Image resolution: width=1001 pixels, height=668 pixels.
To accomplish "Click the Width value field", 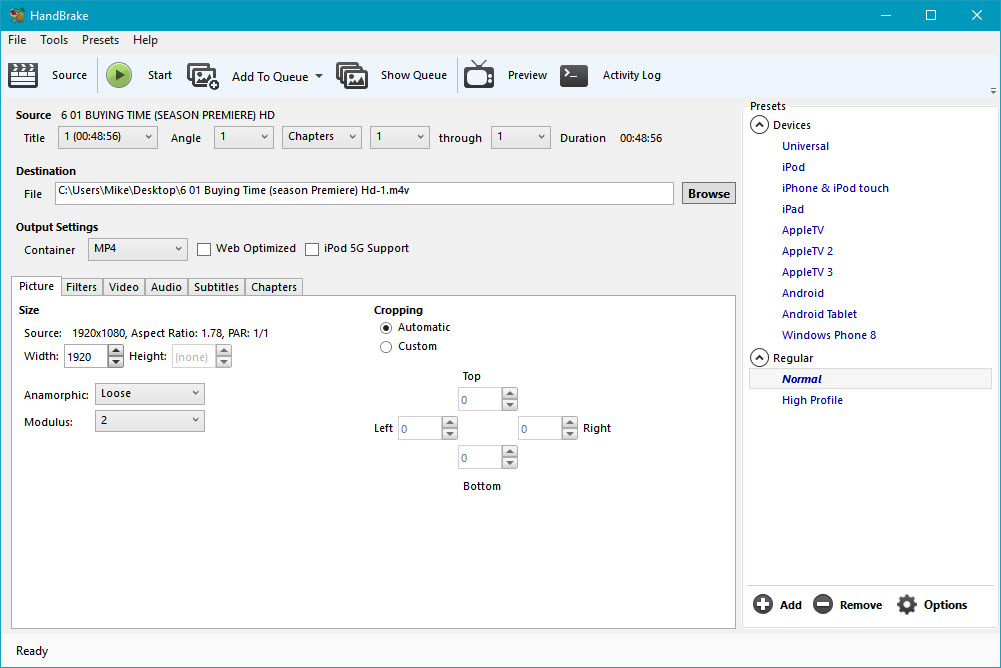I will [86, 356].
